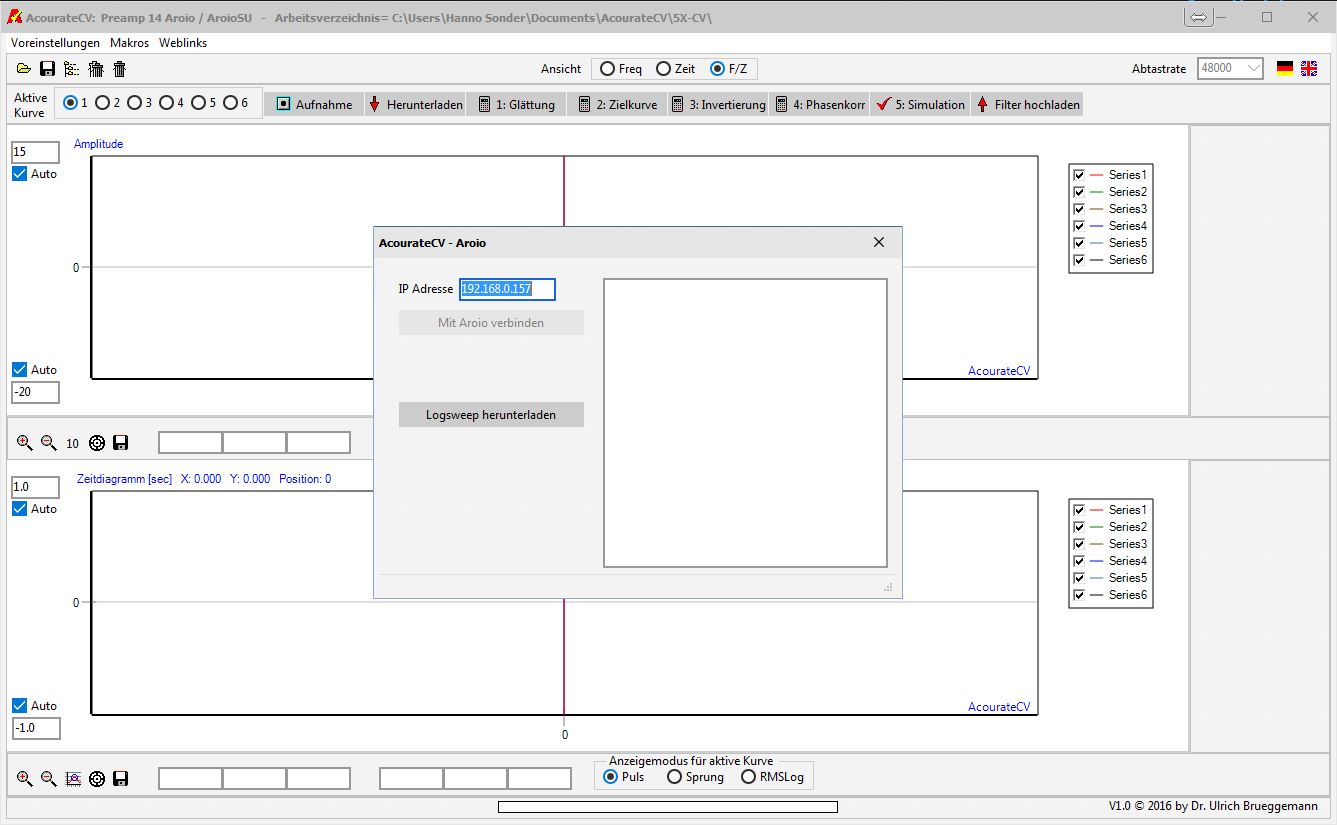Uncheck Series1 in Amplitude chart legend

pyautogui.click(x=1079, y=175)
